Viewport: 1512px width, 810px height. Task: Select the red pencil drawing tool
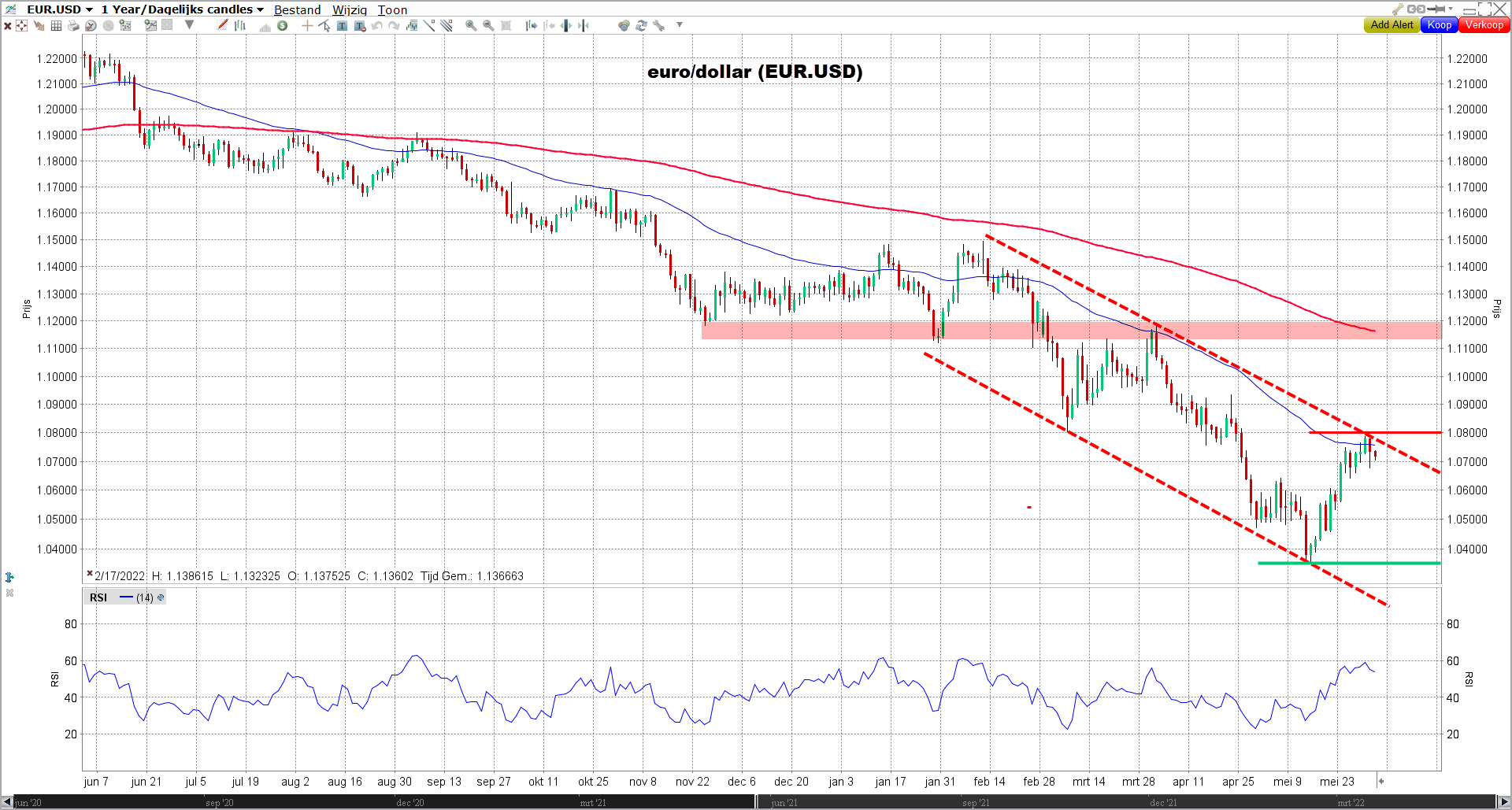223,25
